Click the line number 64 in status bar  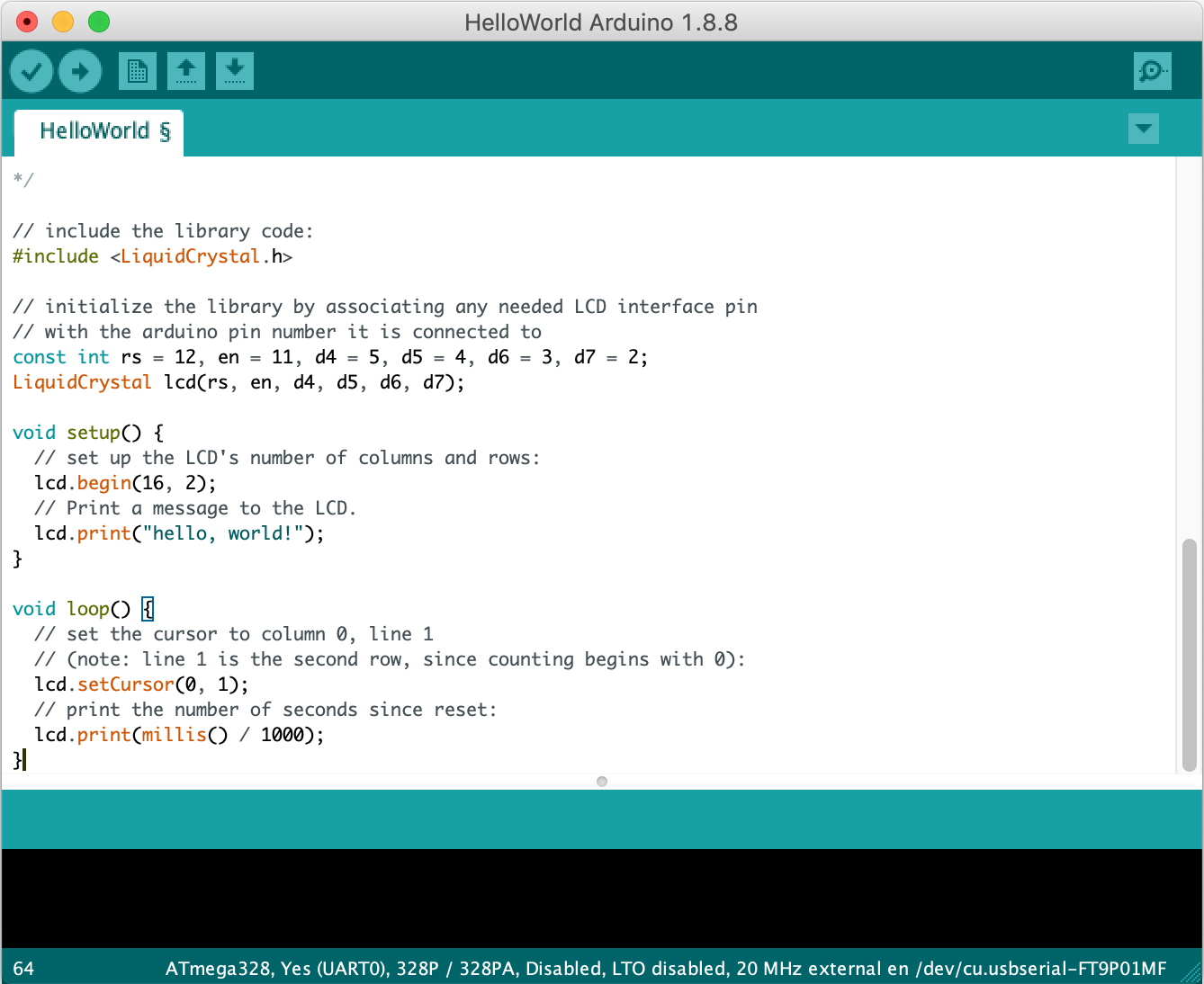coord(23,969)
